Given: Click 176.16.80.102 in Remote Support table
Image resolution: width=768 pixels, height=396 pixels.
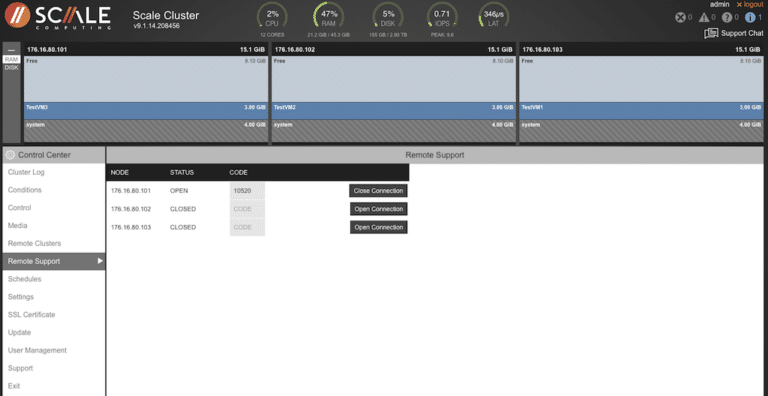Looking at the screenshot, I should 131,209.
